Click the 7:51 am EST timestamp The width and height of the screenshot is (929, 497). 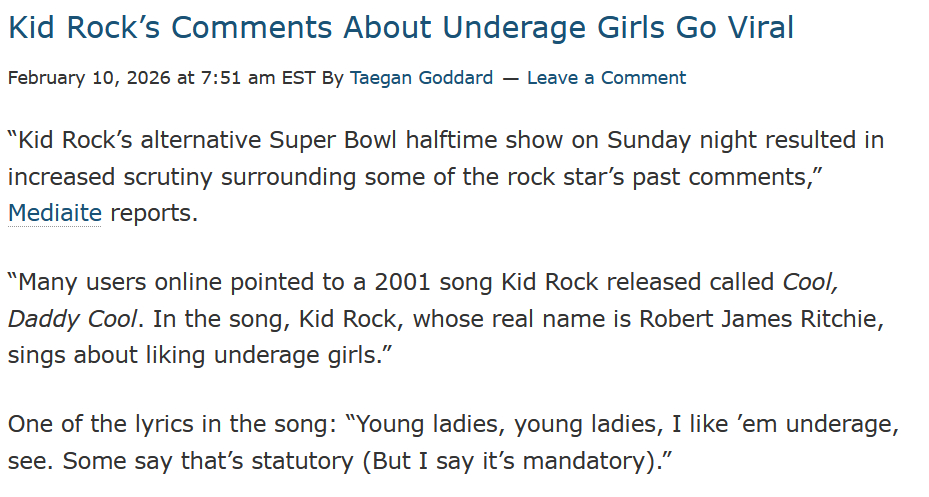click(258, 78)
